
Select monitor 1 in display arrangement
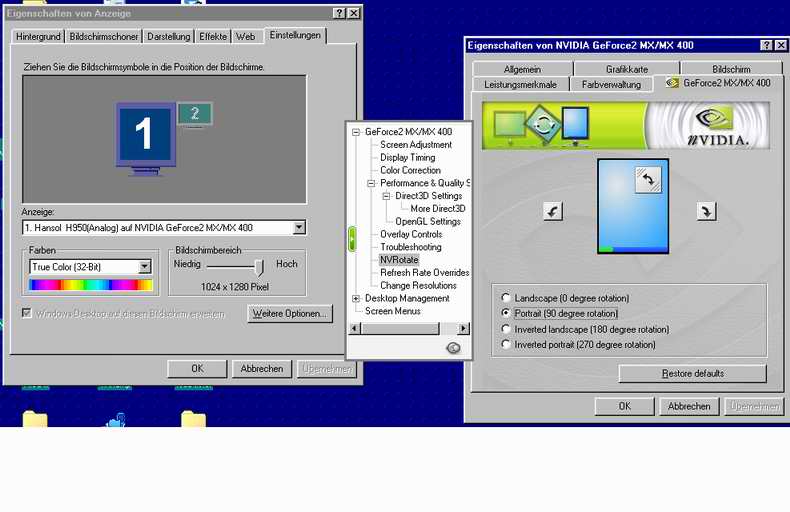tap(144, 134)
